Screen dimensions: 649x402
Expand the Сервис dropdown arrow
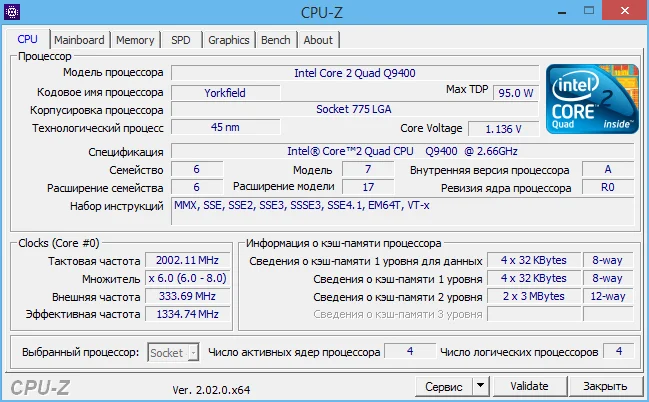(x=481, y=386)
